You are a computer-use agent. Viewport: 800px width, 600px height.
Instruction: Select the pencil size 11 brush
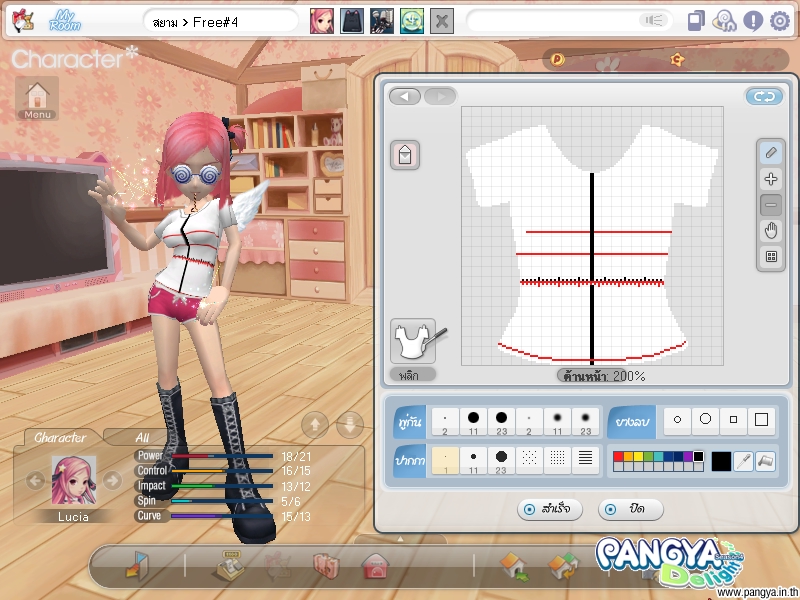473,461
